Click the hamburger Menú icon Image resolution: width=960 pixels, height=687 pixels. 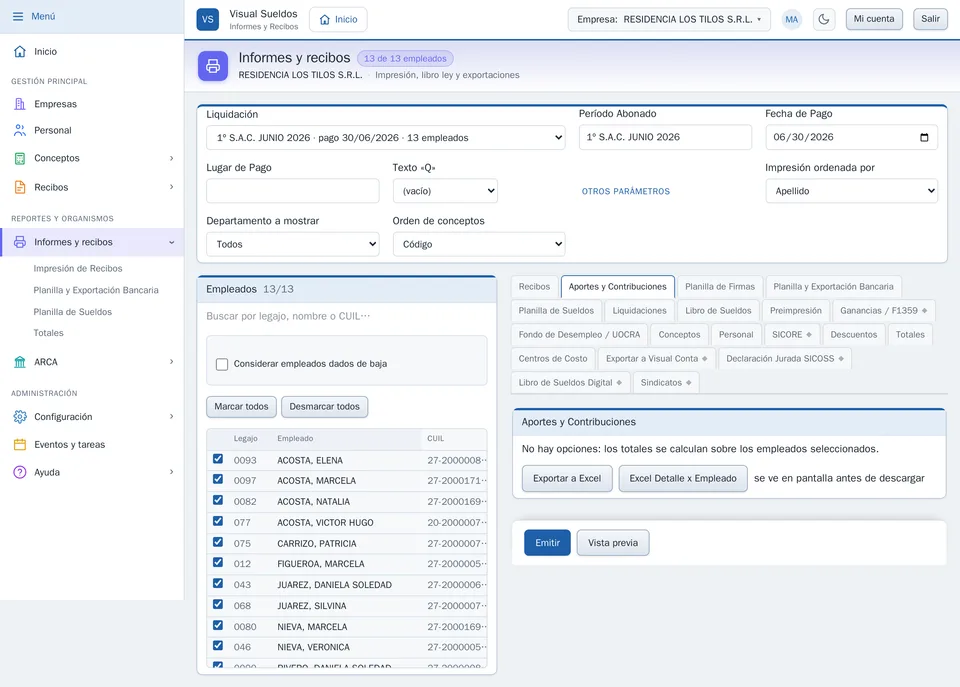[x=18, y=17]
